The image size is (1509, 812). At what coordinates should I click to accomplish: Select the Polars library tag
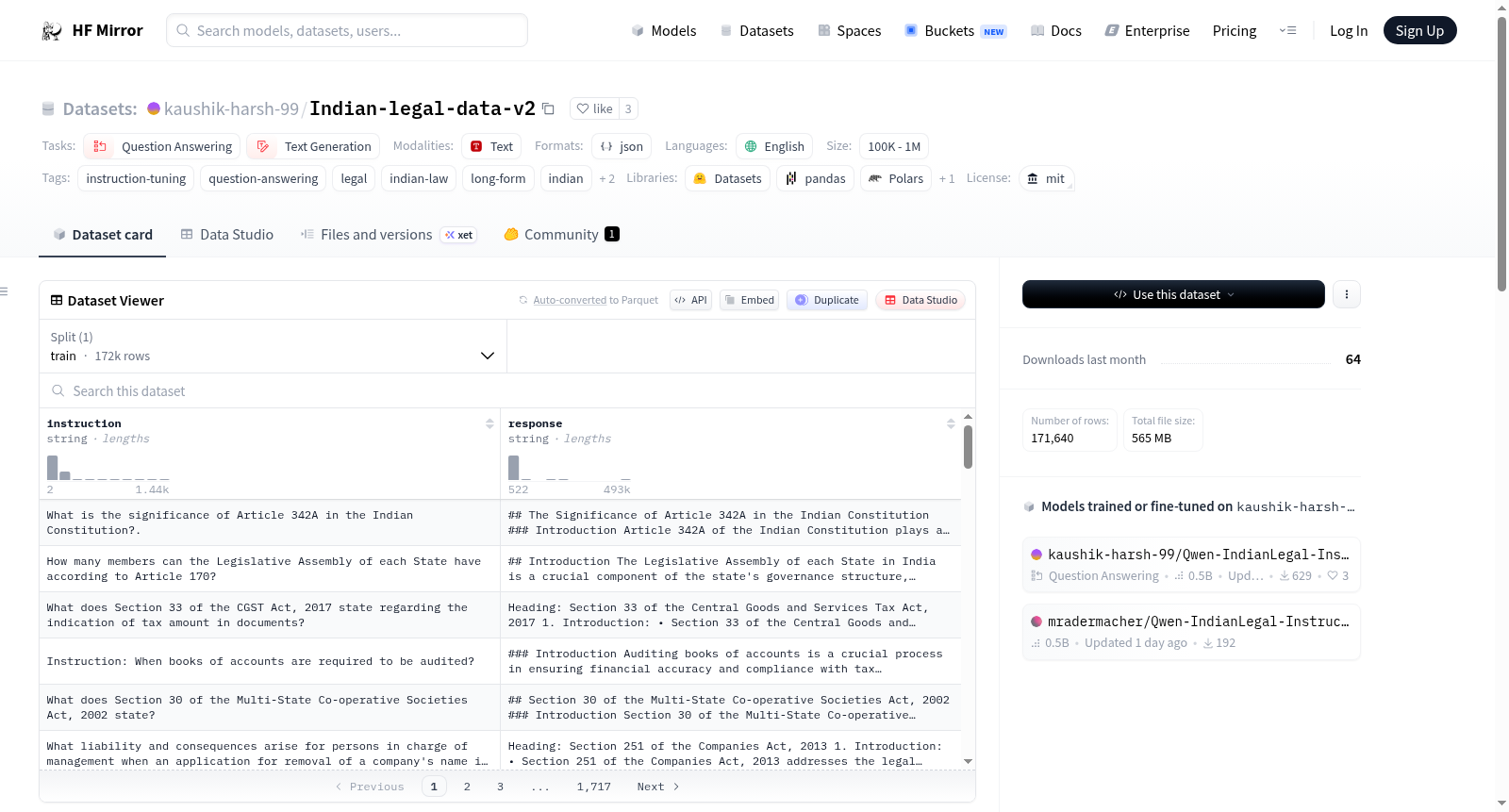(x=896, y=178)
